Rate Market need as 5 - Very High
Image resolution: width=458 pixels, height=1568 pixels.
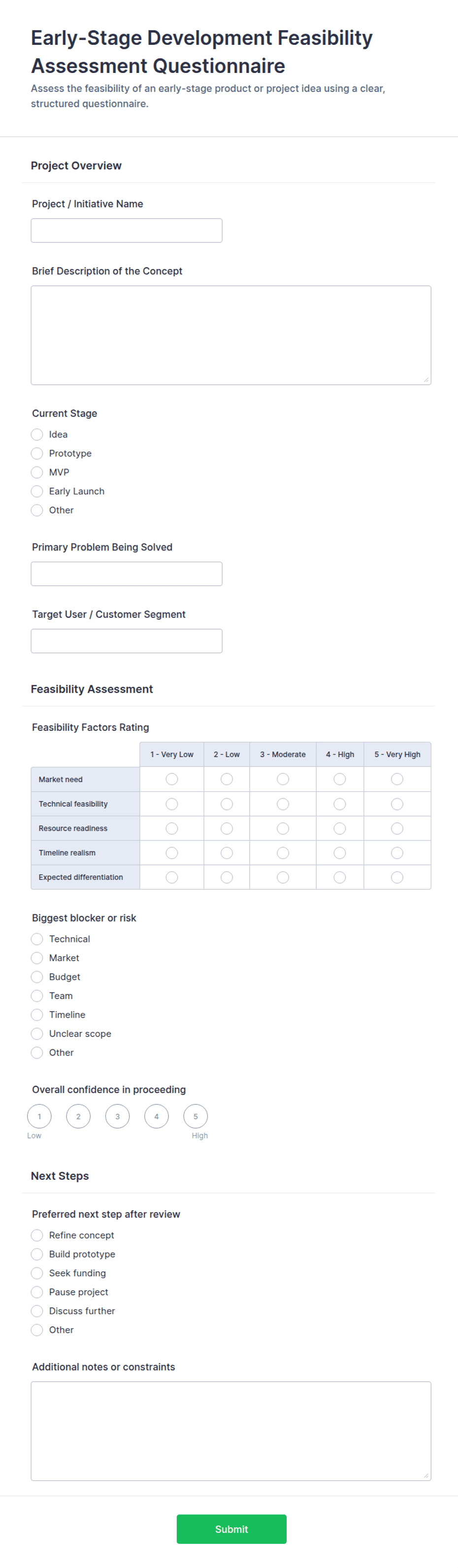point(397,779)
